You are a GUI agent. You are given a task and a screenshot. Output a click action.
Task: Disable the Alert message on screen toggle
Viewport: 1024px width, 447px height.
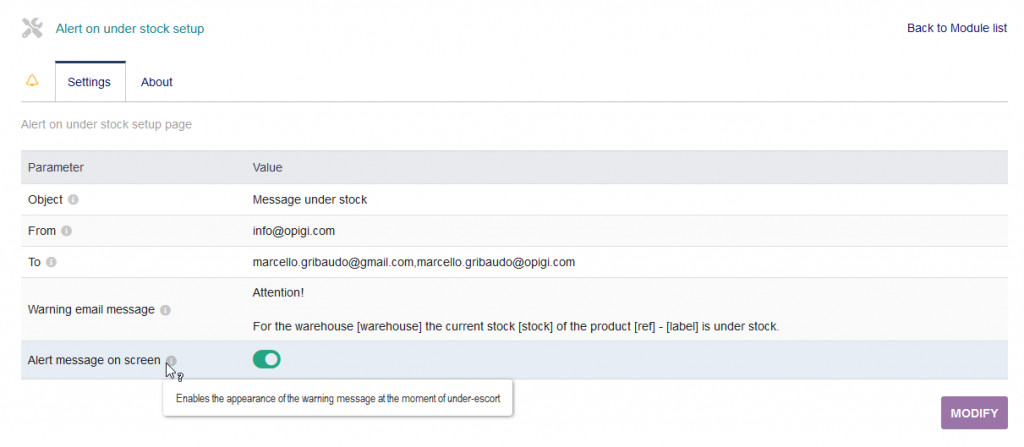click(x=267, y=359)
